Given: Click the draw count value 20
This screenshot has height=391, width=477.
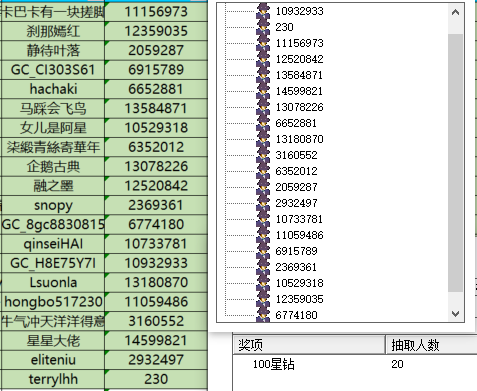Looking at the screenshot, I should coord(397,364).
